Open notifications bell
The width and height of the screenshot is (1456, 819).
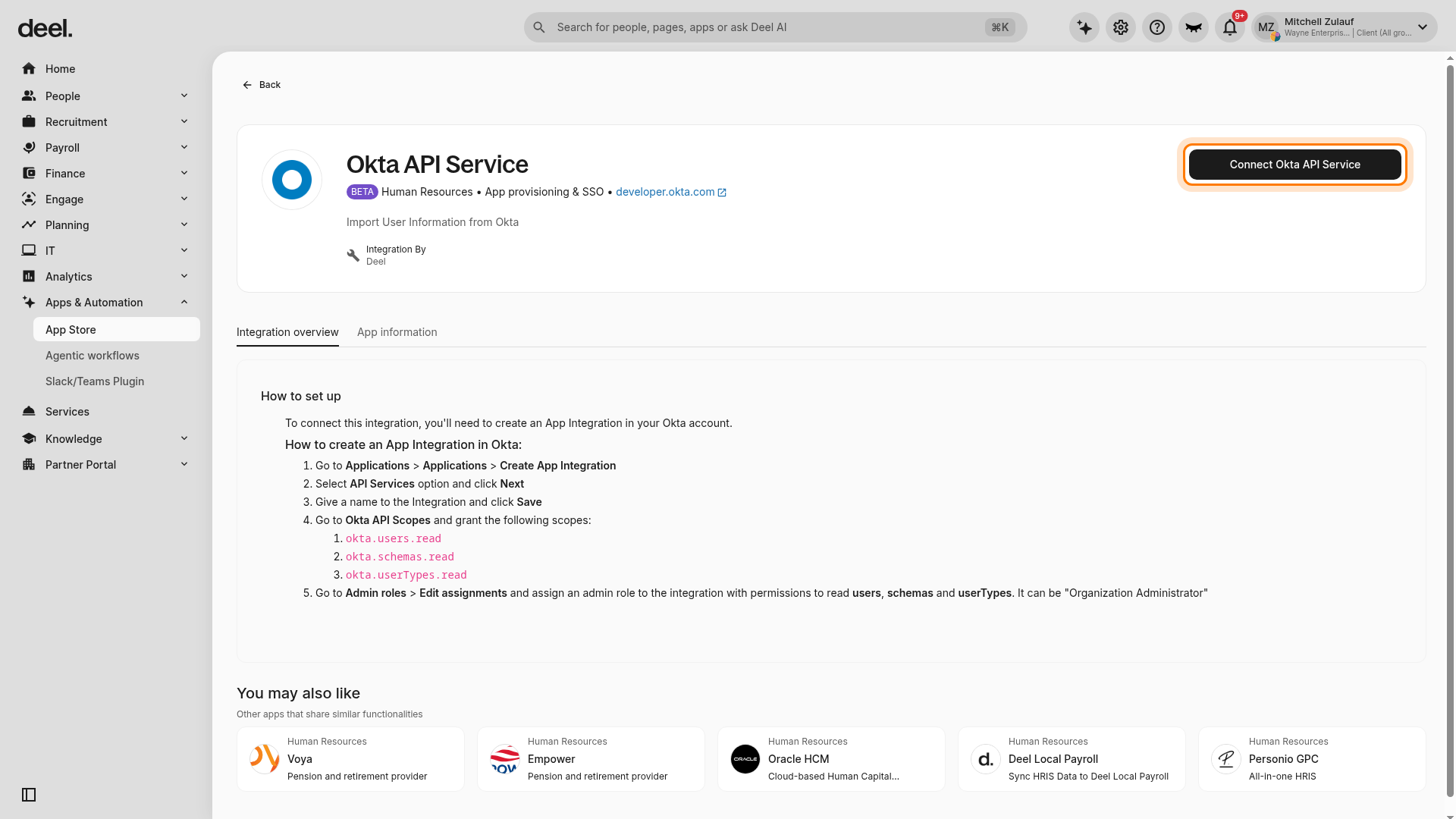[1230, 27]
